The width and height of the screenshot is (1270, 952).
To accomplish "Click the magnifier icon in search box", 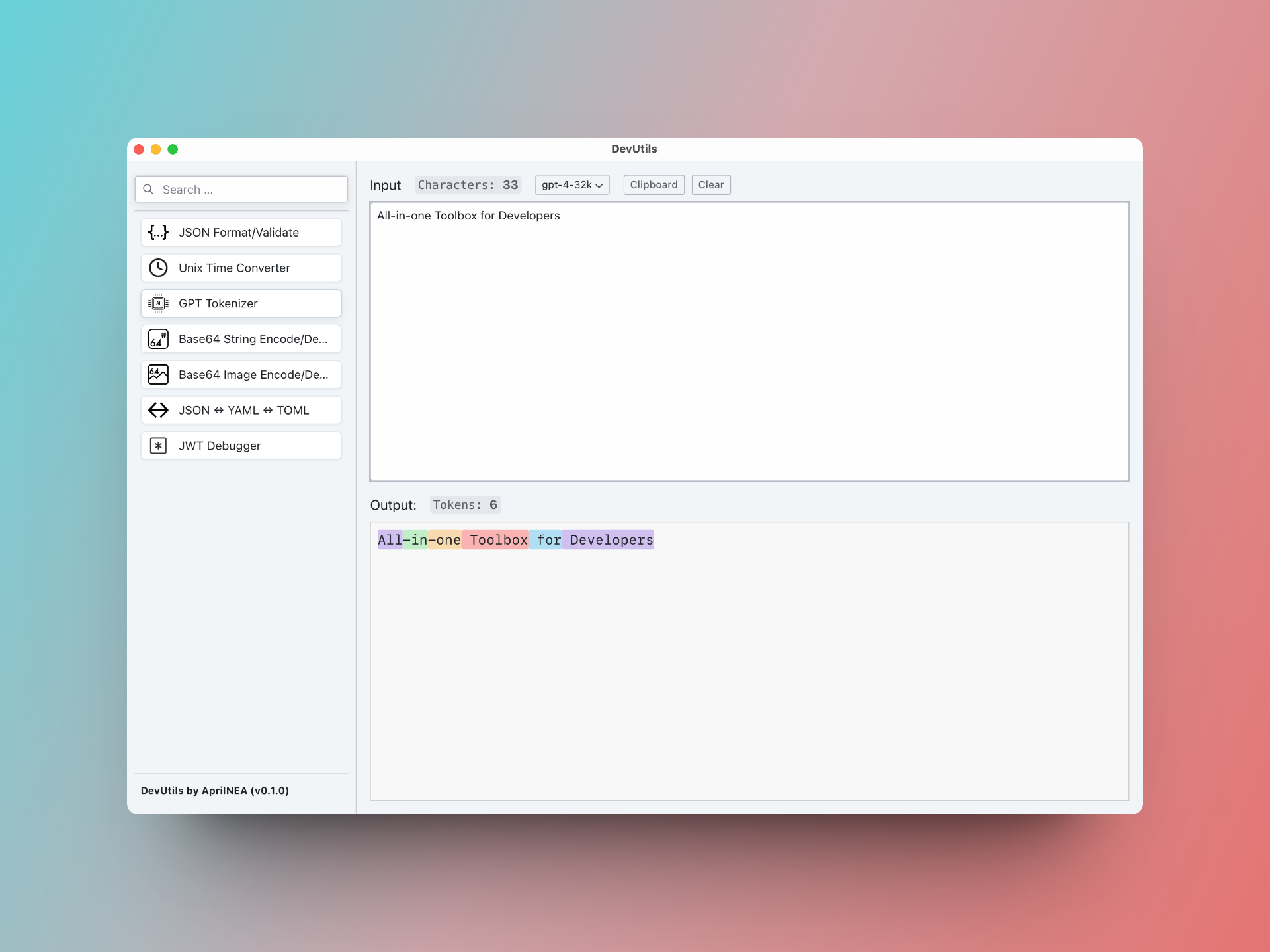I will point(148,189).
